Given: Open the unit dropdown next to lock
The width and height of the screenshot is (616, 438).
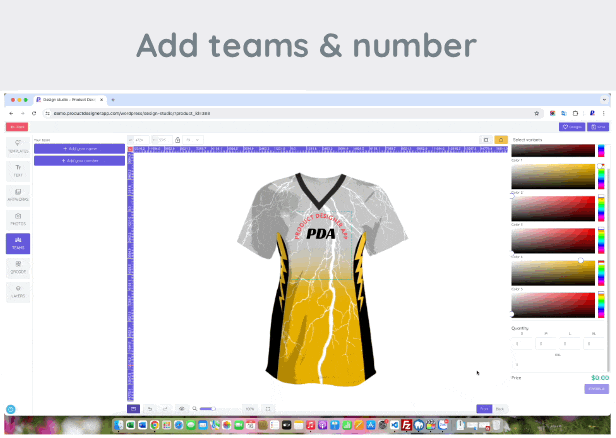Looking at the screenshot, I should click(x=194, y=139).
